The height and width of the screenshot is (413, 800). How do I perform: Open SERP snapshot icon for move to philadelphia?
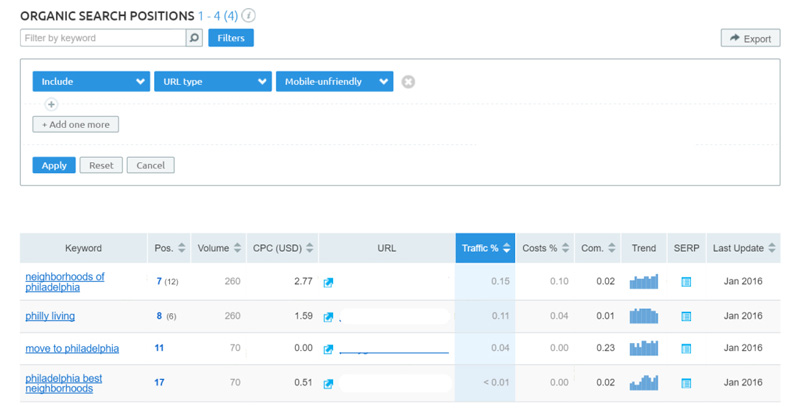coord(686,349)
